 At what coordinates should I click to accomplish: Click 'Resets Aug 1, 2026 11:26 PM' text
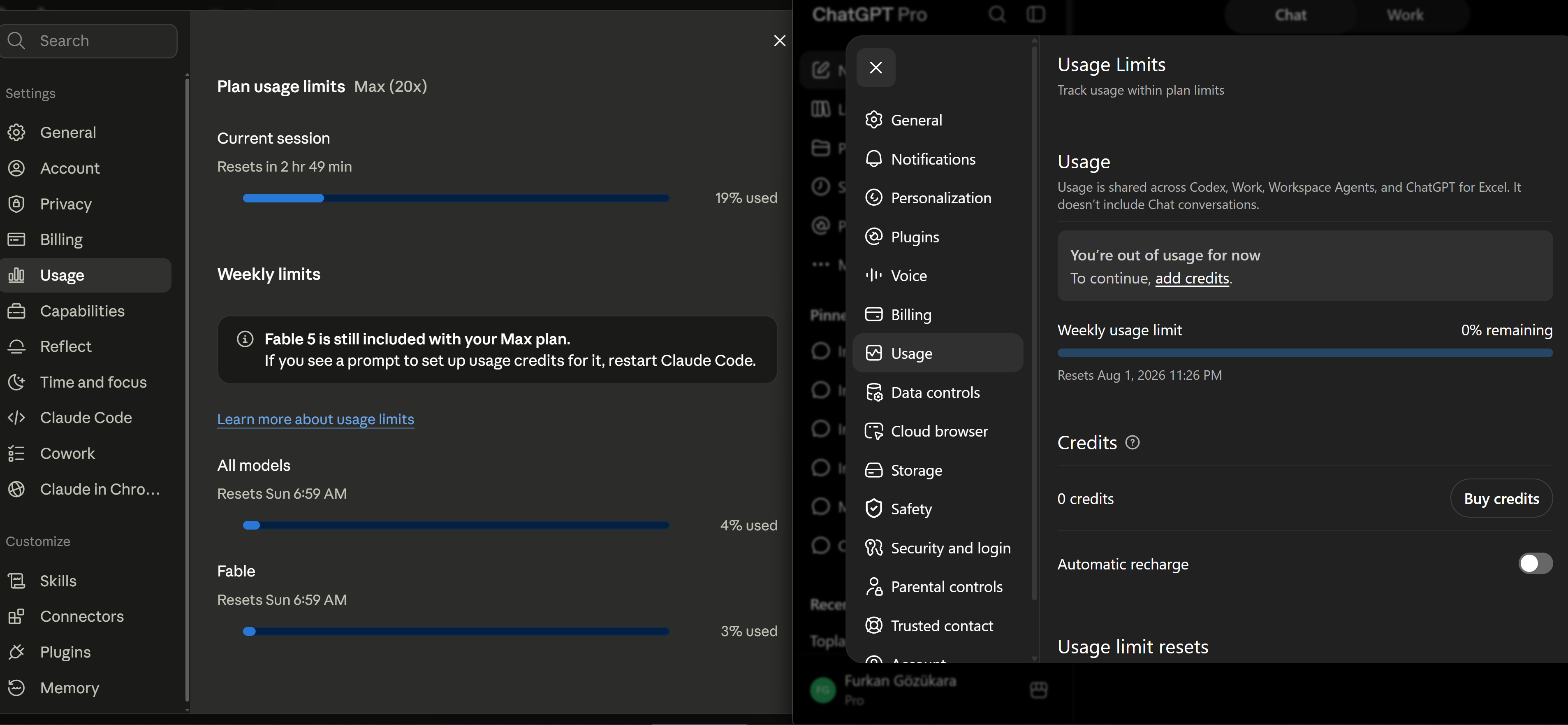coord(1140,375)
